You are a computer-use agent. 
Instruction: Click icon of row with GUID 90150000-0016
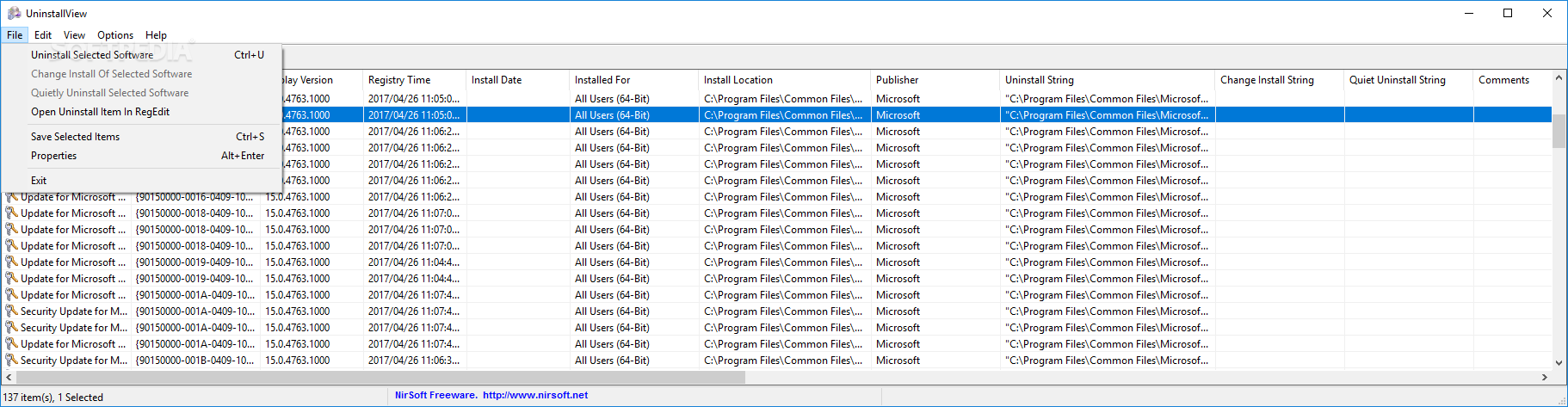[12, 197]
